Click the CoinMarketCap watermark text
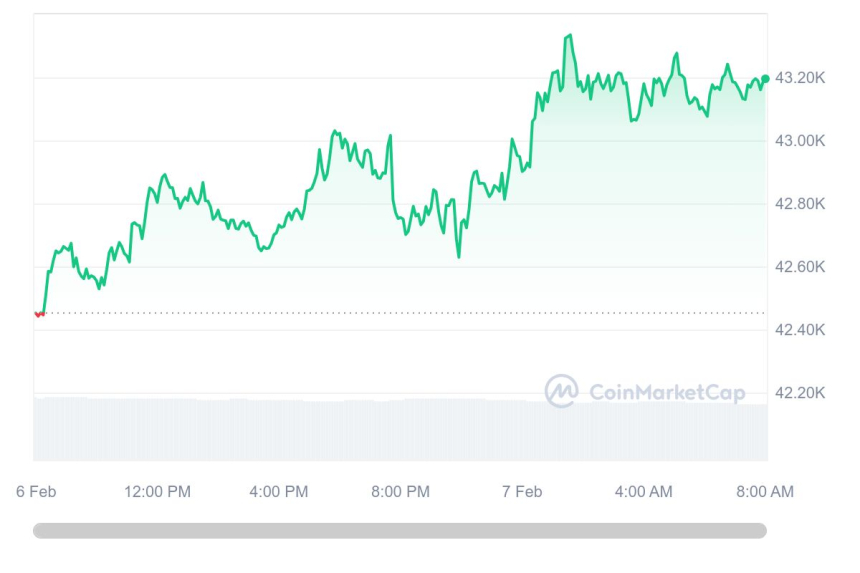Screen dimensions: 860x573 667,393
